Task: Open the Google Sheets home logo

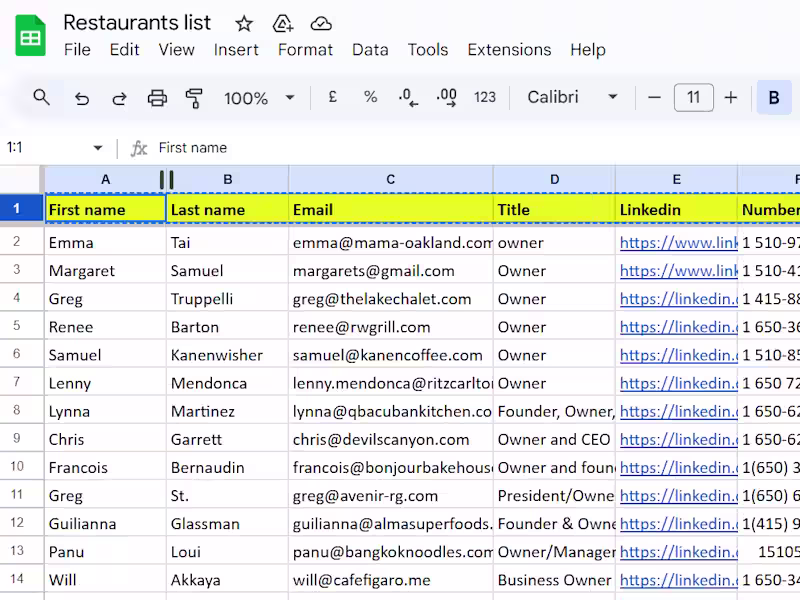Action: tap(31, 36)
